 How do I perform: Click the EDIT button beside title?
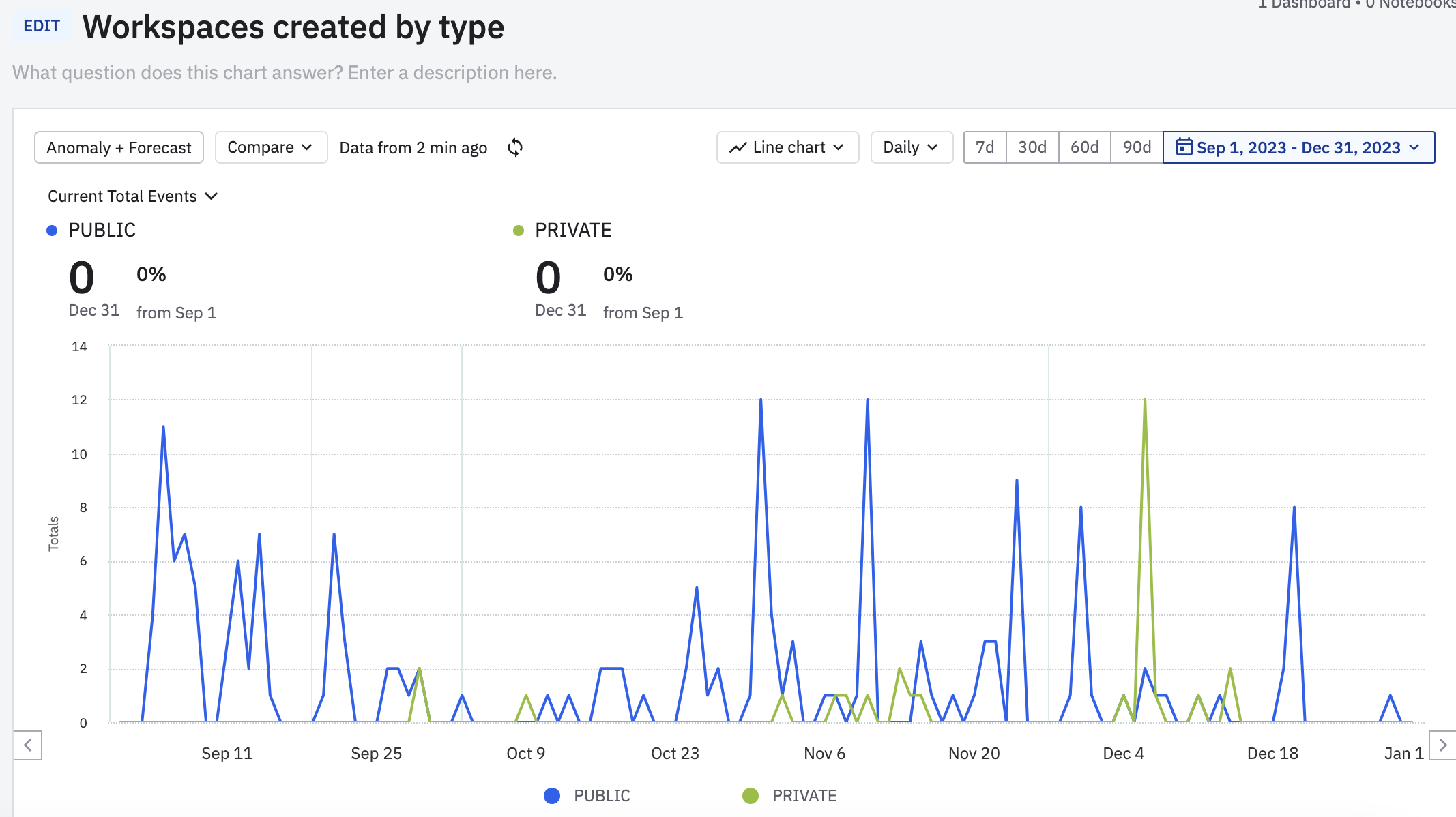coord(42,26)
